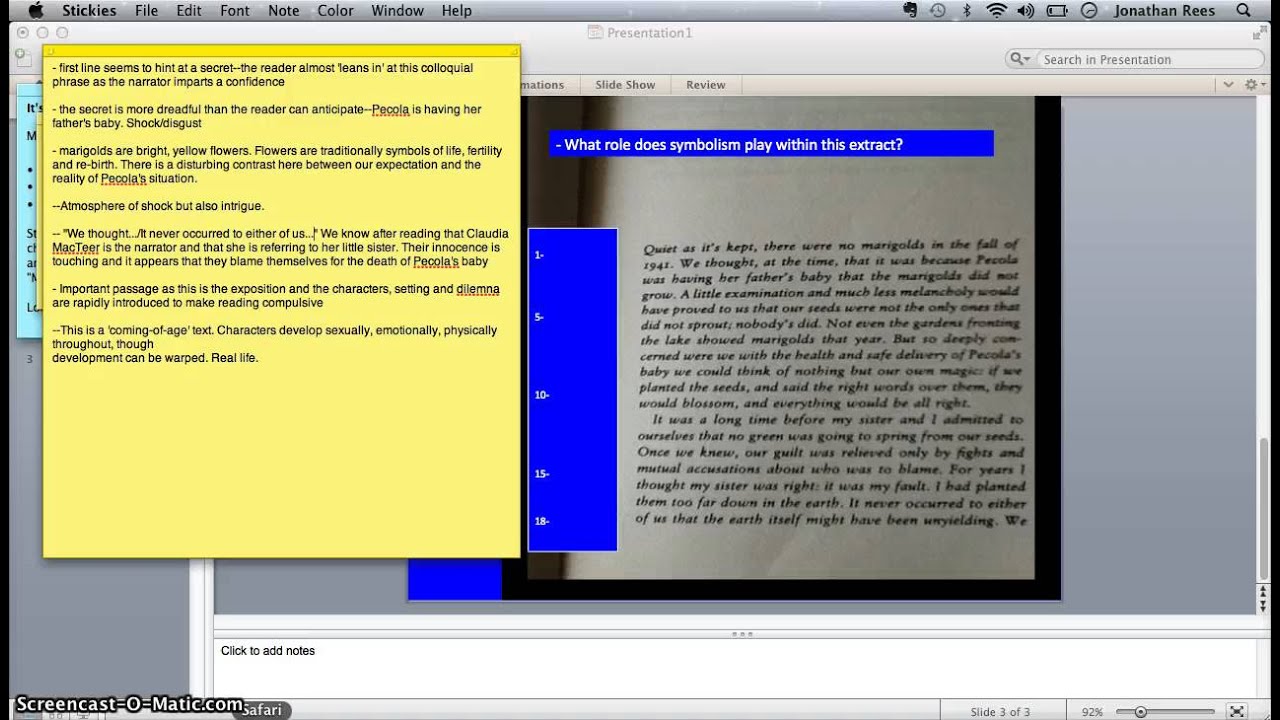Click the 'Slide 3 of 3' status text

(1000, 712)
